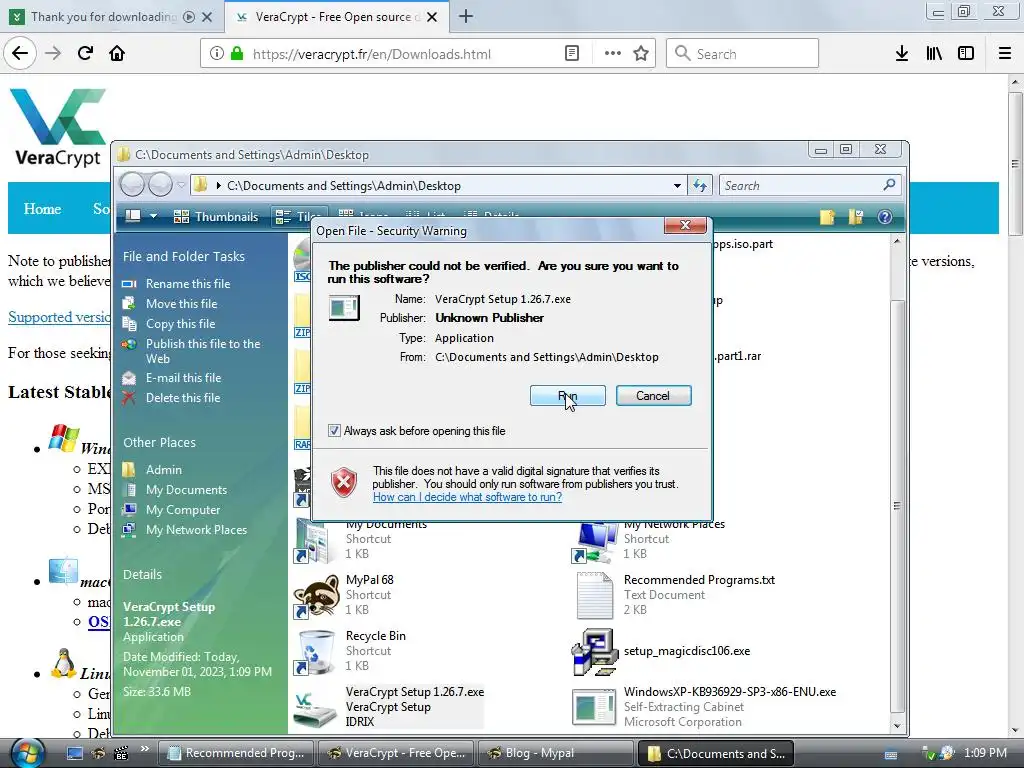Bookmark this page with the star icon
Viewport: 1024px width, 768px height.
[641, 54]
